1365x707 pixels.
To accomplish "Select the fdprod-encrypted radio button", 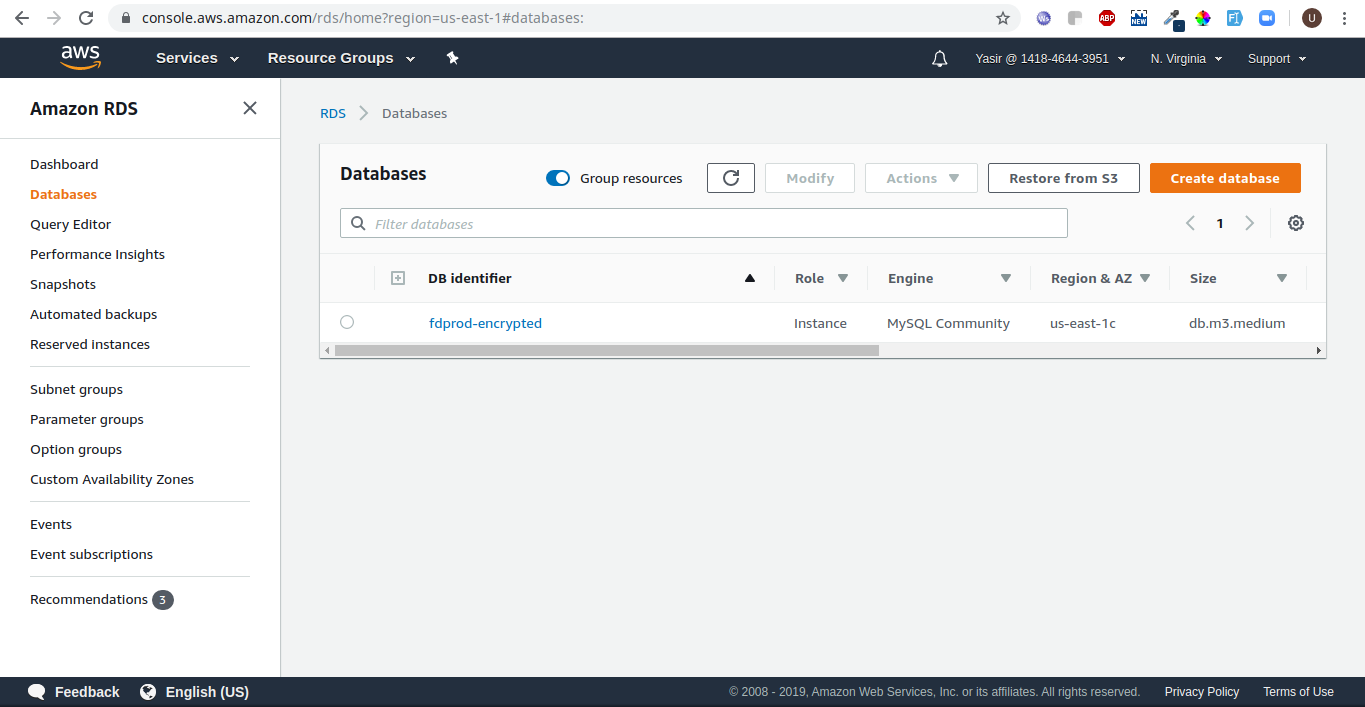I will click(347, 322).
